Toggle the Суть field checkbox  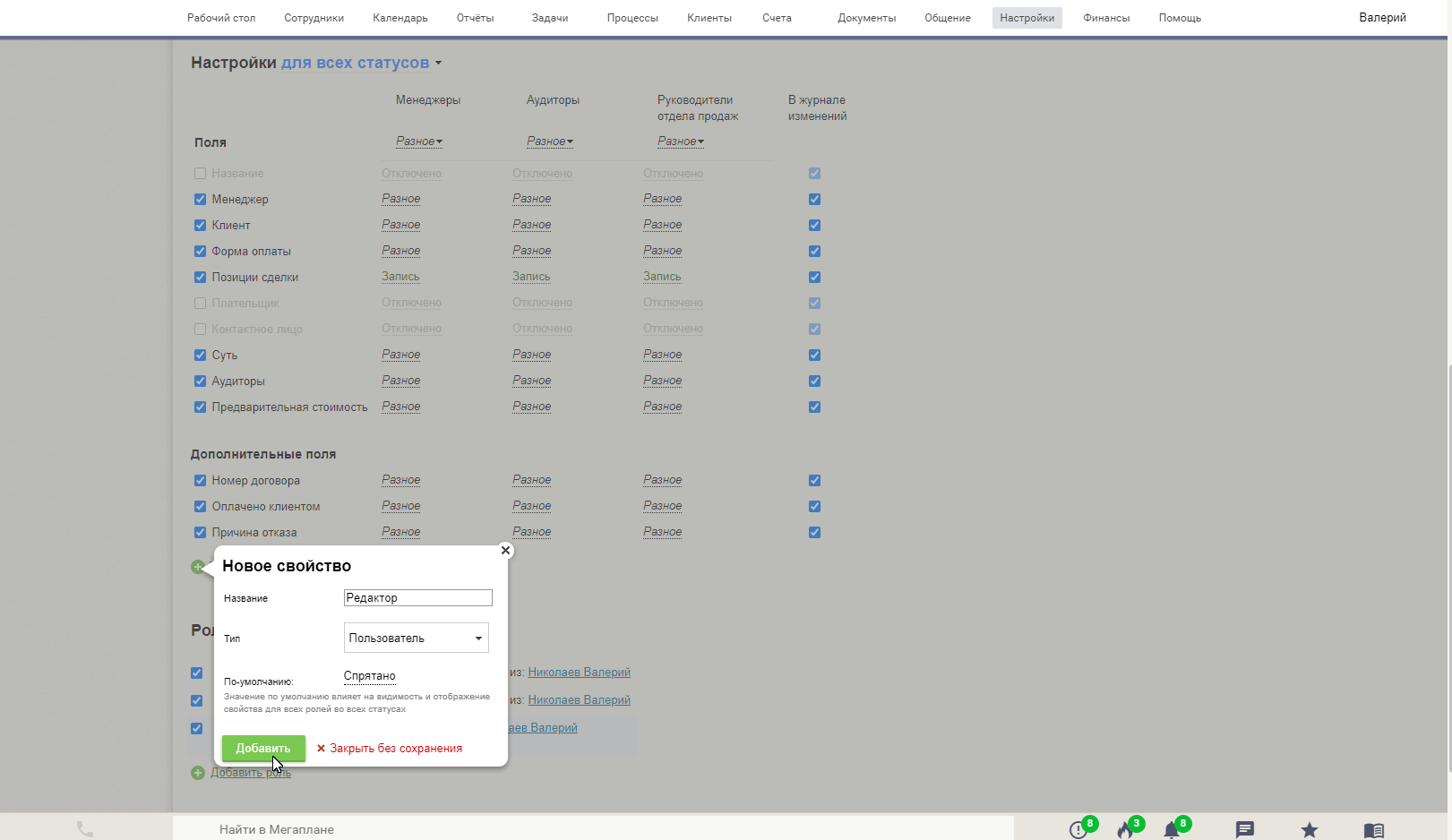point(200,355)
